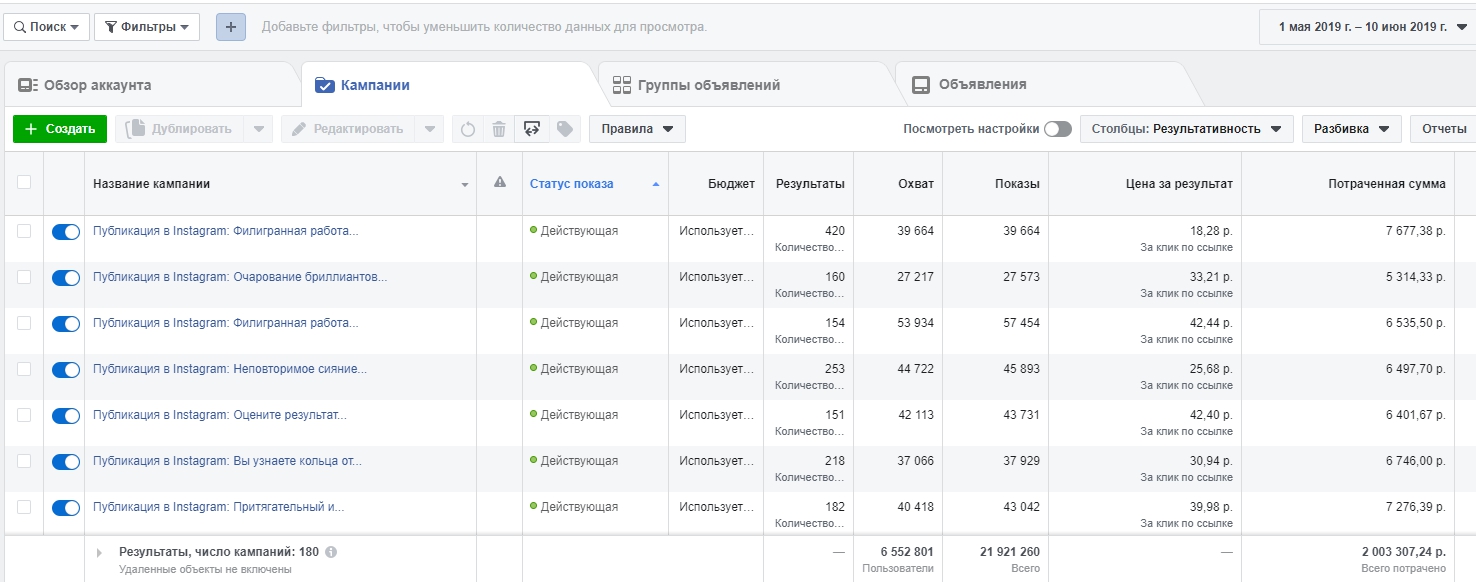The image size is (1476, 582).
Task: Click the info icon beside campaign count
Action: tap(331, 552)
